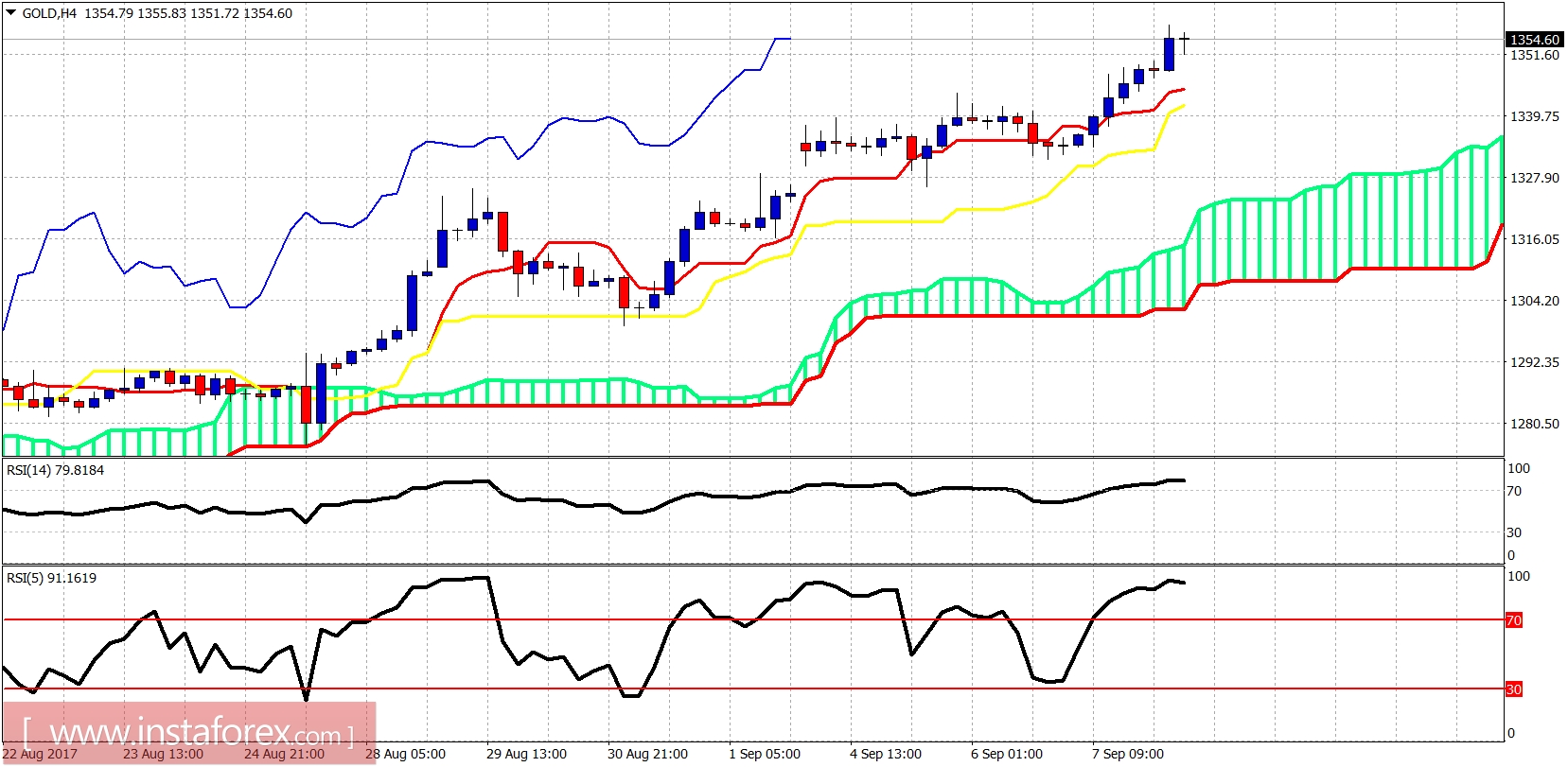Click the 7 Sep 09:00 time label
Screen dimensions: 1568x767
(x=1128, y=754)
